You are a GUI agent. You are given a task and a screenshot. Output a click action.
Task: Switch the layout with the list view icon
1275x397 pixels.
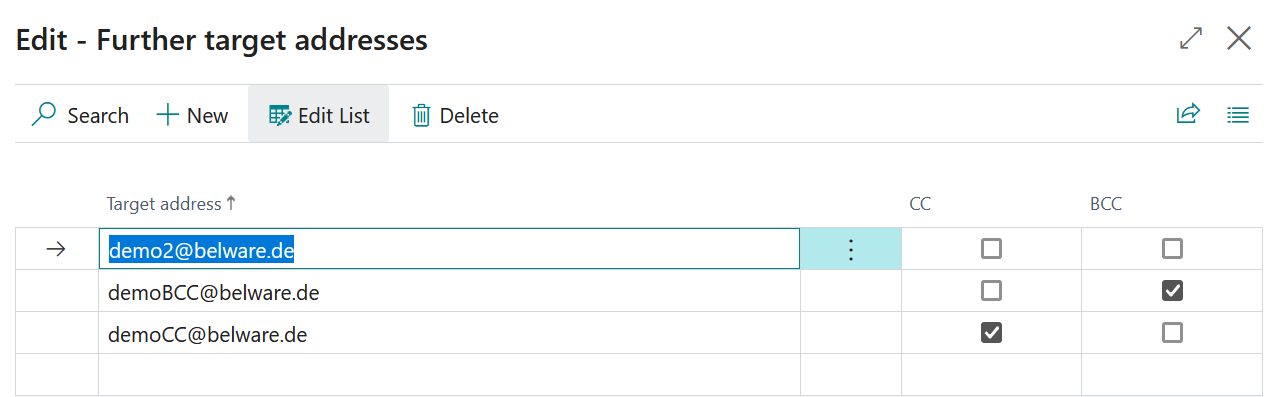[1238, 115]
